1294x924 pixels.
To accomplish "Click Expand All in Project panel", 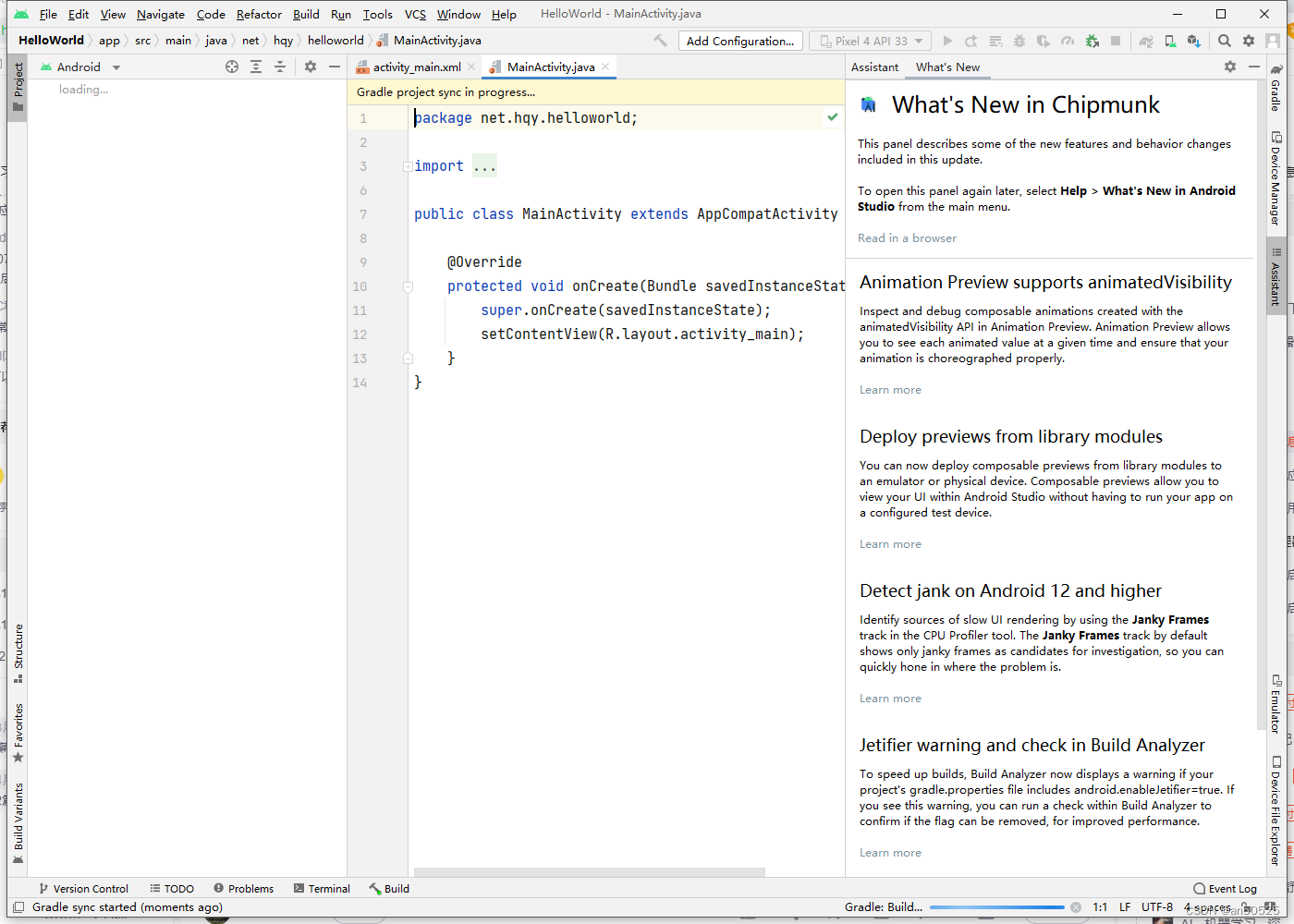I will [256, 67].
